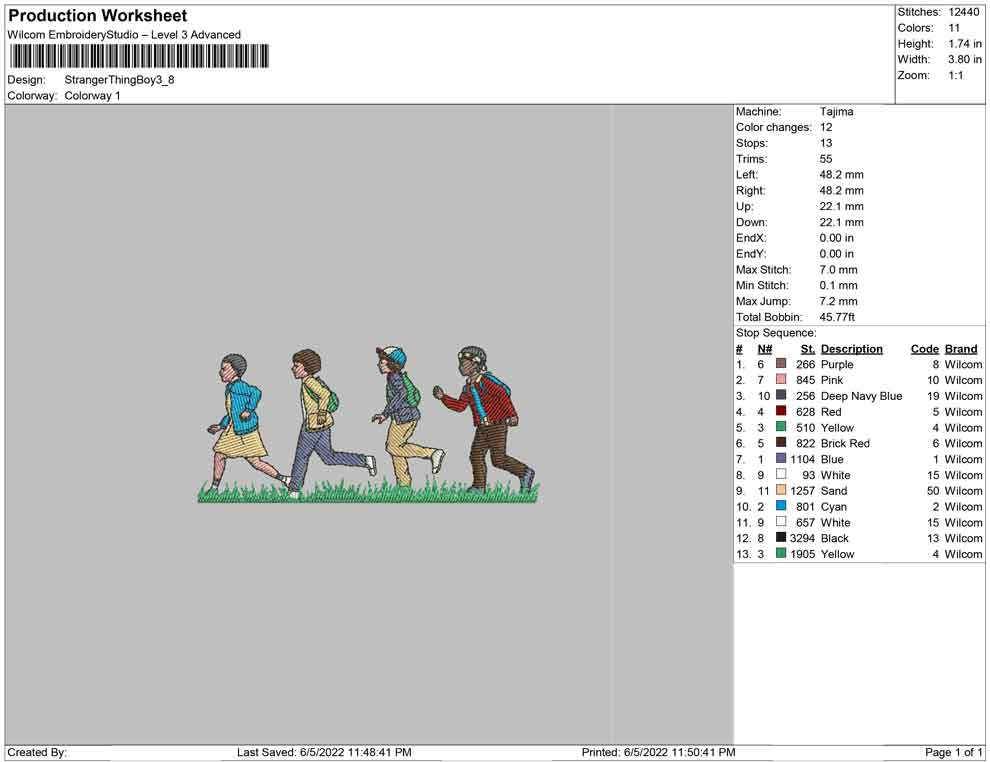Select the Right measurement 48.2 mm

coord(842,191)
